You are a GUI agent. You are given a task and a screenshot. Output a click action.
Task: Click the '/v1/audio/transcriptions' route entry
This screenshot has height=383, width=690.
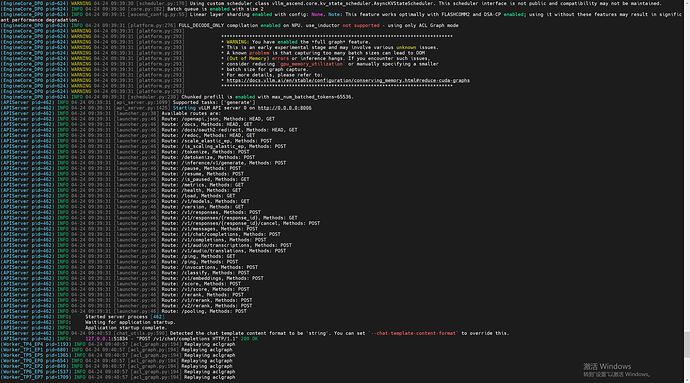click(x=227, y=245)
